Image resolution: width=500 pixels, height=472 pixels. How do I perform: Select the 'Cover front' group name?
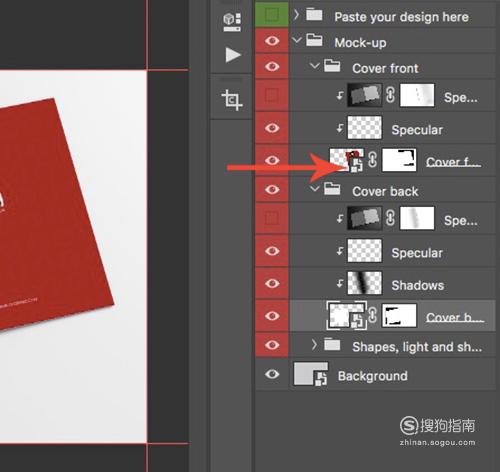coord(385,68)
